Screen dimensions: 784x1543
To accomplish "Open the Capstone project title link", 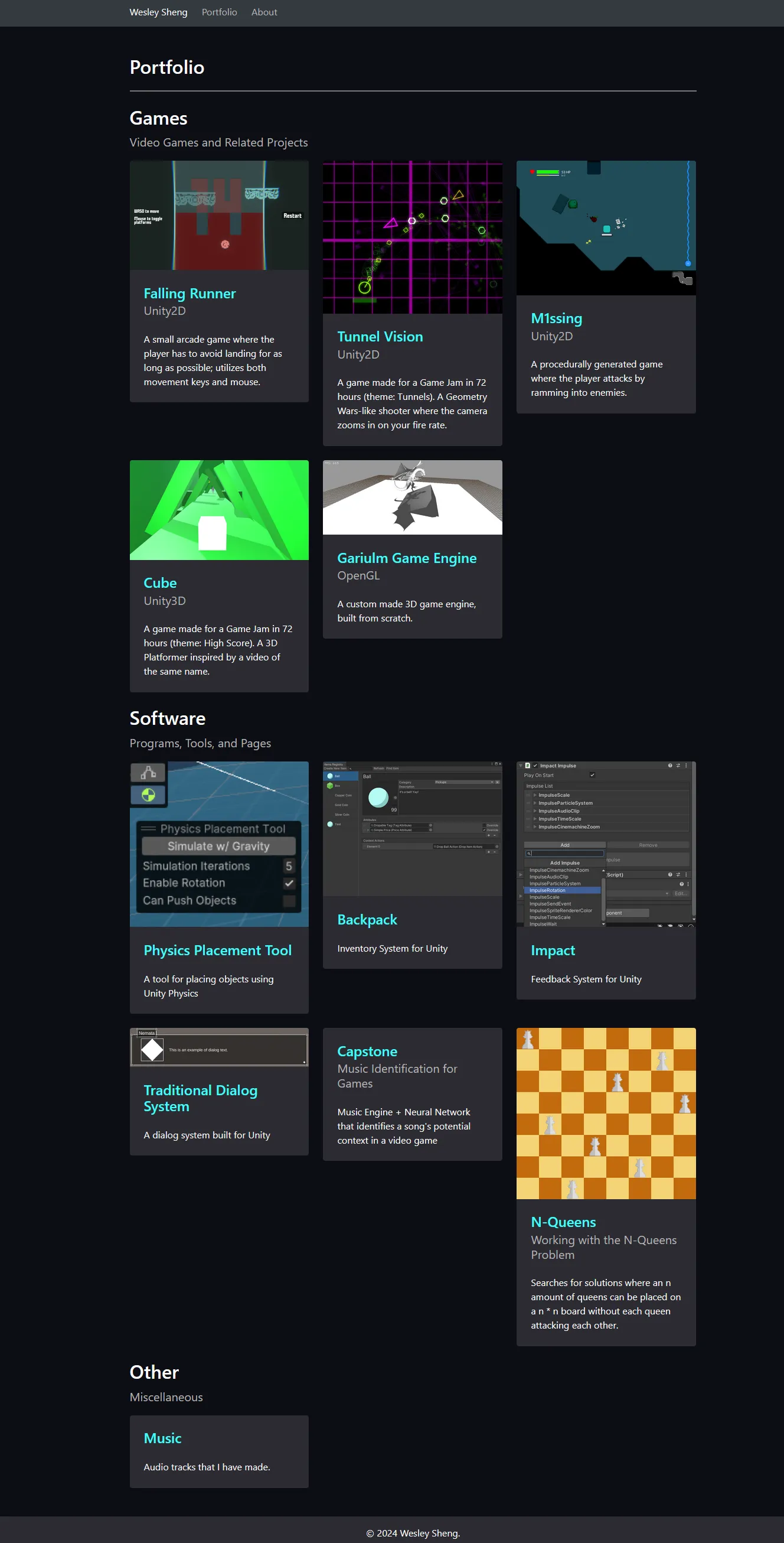I will pos(367,1052).
